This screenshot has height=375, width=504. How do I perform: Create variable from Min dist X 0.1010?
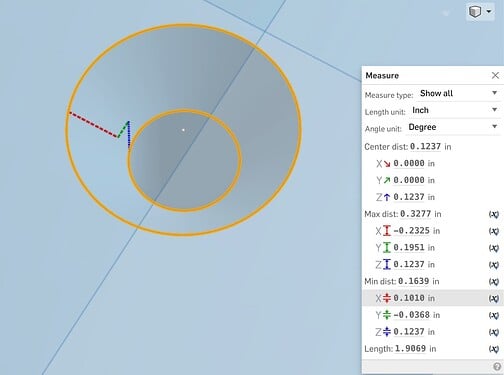[x=494, y=298]
